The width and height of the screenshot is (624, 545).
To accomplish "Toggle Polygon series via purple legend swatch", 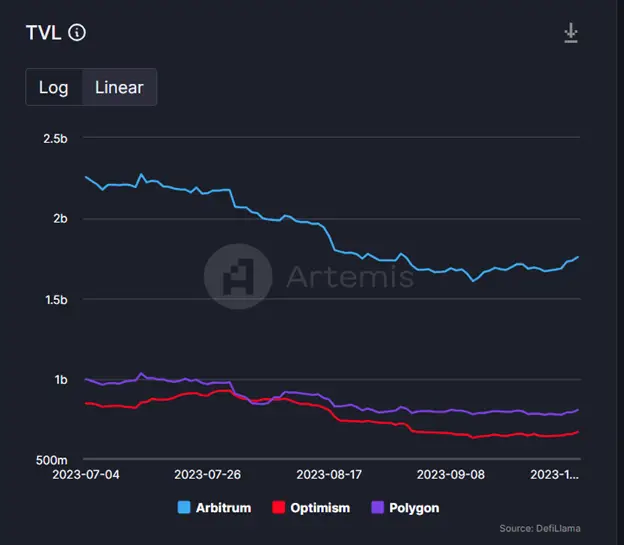I will [377, 507].
